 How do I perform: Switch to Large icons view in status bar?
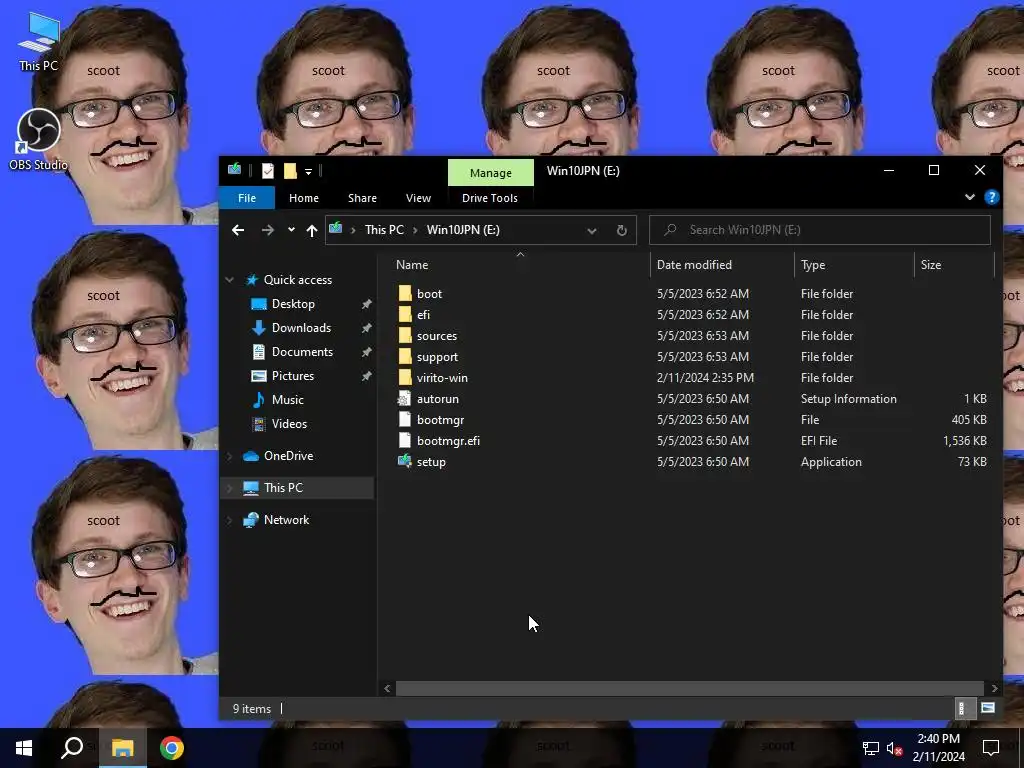(x=987, y=709)
